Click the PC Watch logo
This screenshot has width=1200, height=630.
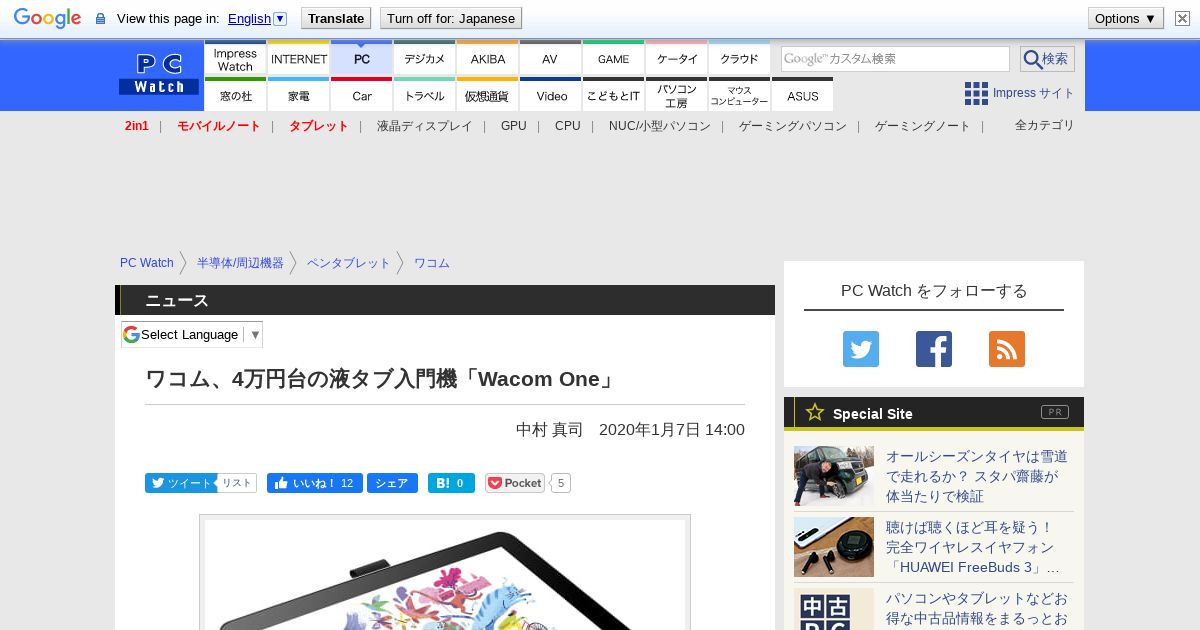[159, 74]
